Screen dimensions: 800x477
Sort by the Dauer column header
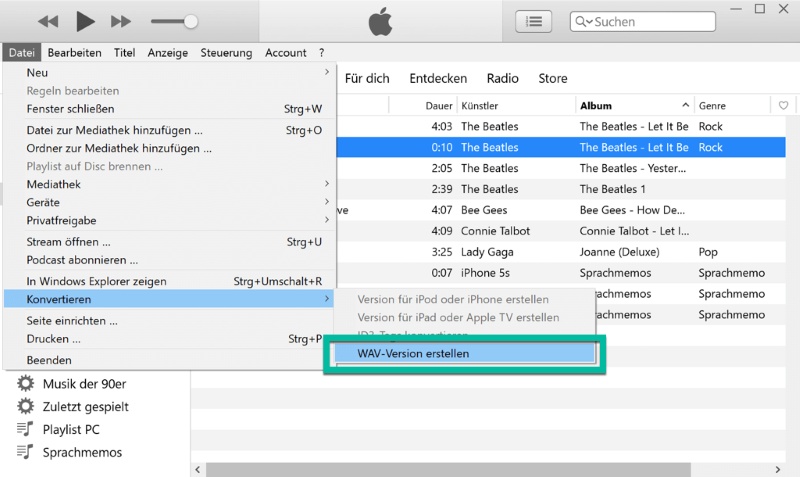(439, 106)
